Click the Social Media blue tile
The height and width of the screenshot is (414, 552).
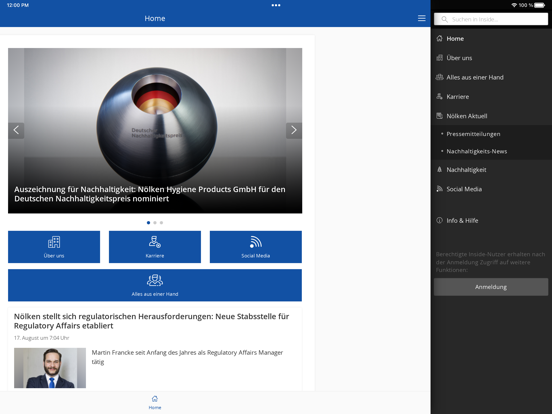[x=256, y=247]
